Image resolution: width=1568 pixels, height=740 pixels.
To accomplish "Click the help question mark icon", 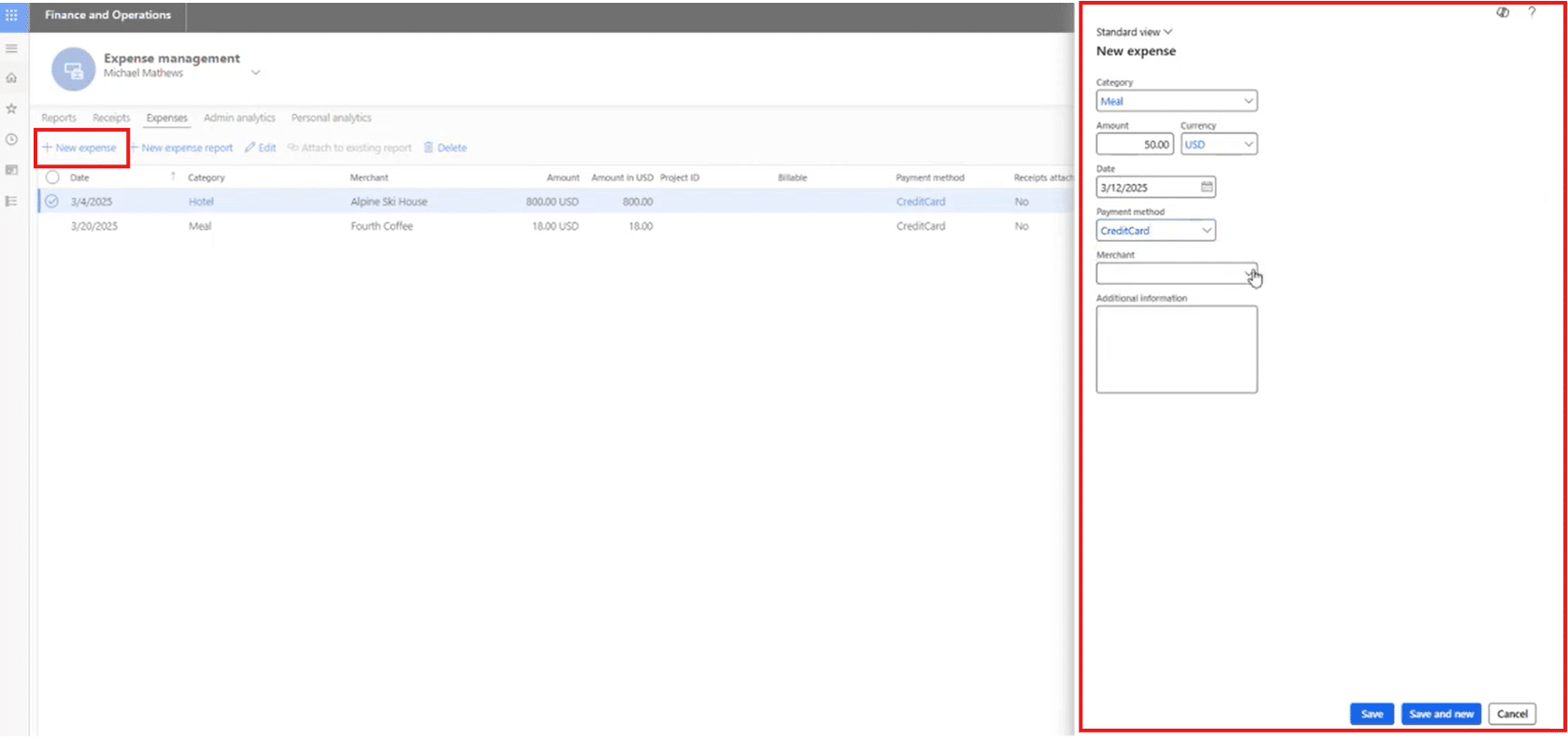I will tap(1532, 12).
